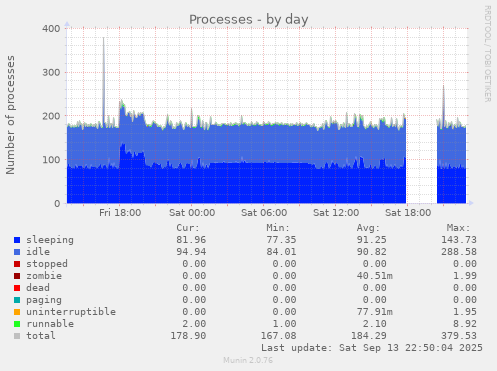This screenshot has height=371, width=497.
Task: Click the spike after Sat 18:00
Action: 443,105
